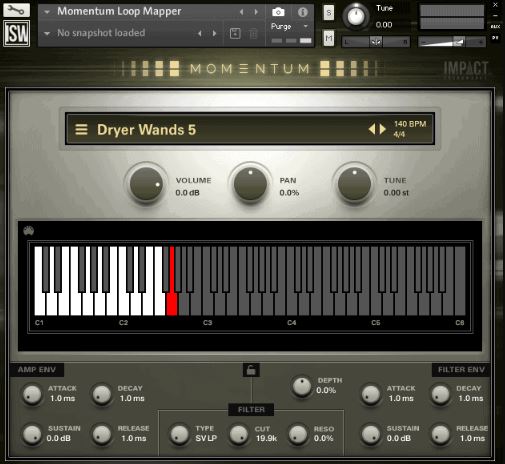Click the save snapshot disk icon

click(x=235, y=33)
